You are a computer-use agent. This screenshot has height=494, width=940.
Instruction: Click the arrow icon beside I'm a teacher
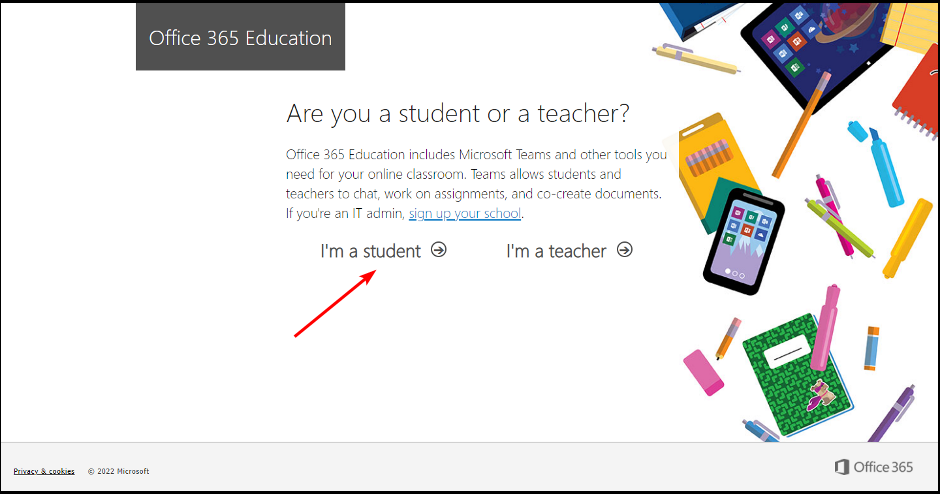point(625,249)
